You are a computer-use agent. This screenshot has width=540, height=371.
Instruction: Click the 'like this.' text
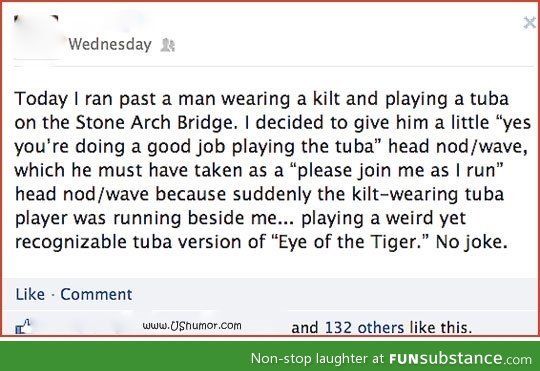[440, 327]
